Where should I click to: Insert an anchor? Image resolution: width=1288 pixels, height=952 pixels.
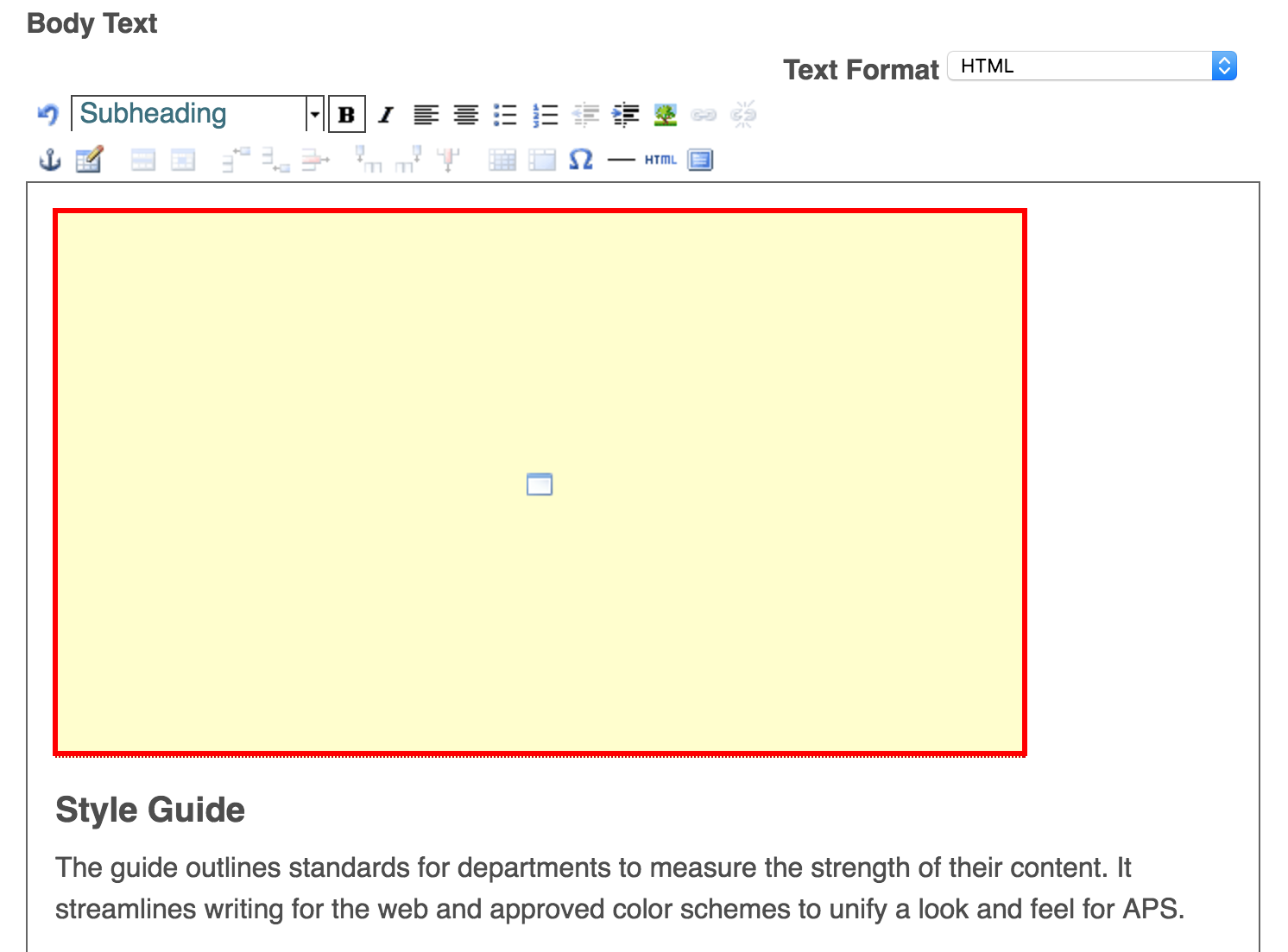tap(50, 160)
